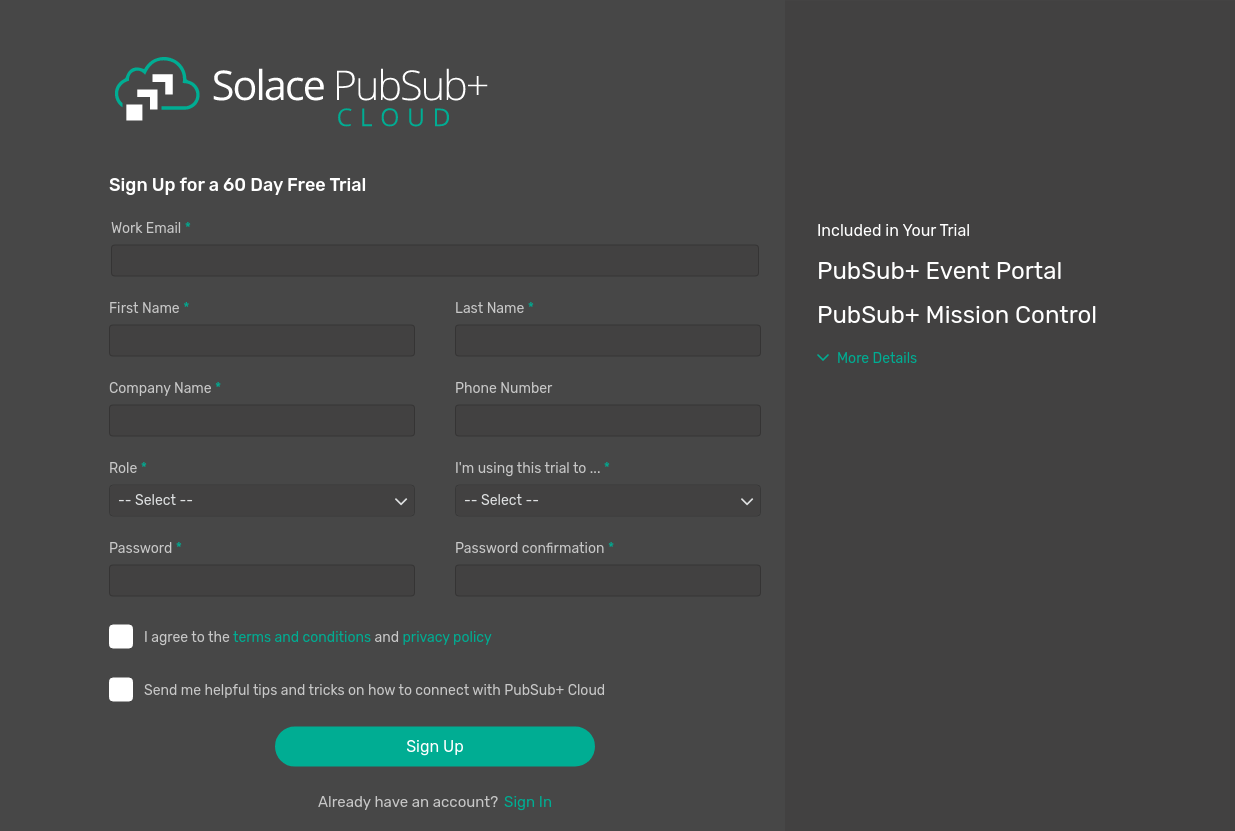Viewport: 1235px width, 831px height.
Task: Select PubSub+ Event Portal in the trial panel
Action: coord(939,271)
